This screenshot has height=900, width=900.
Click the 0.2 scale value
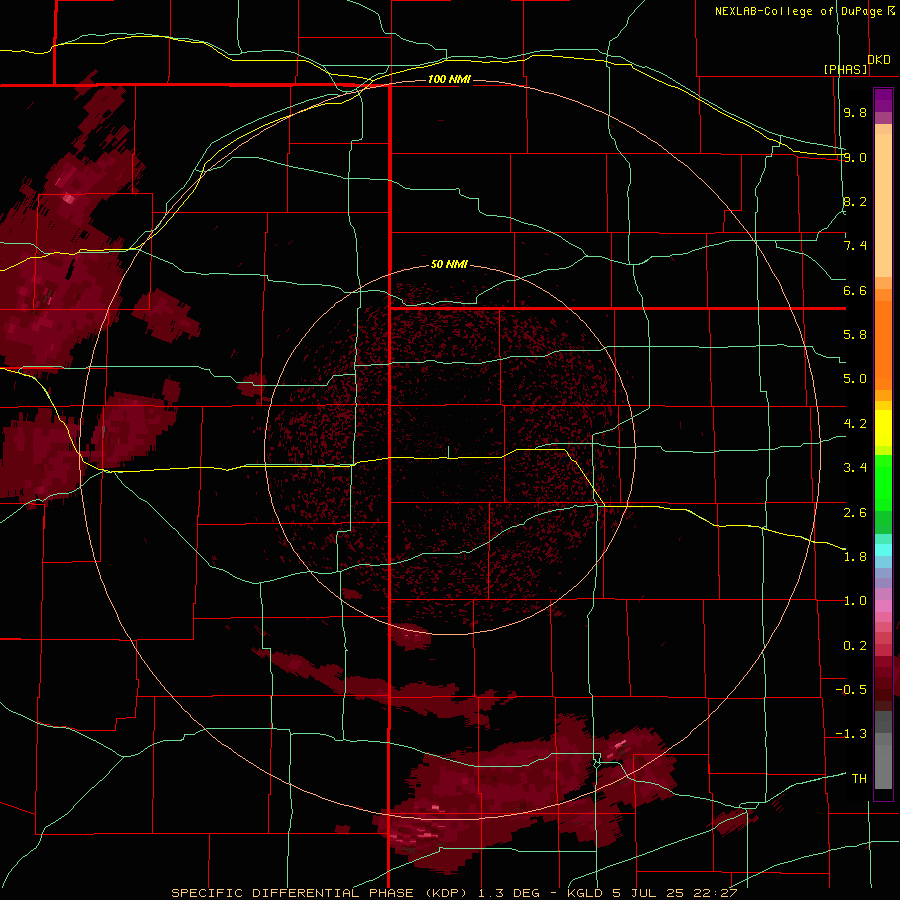[855, 646]
